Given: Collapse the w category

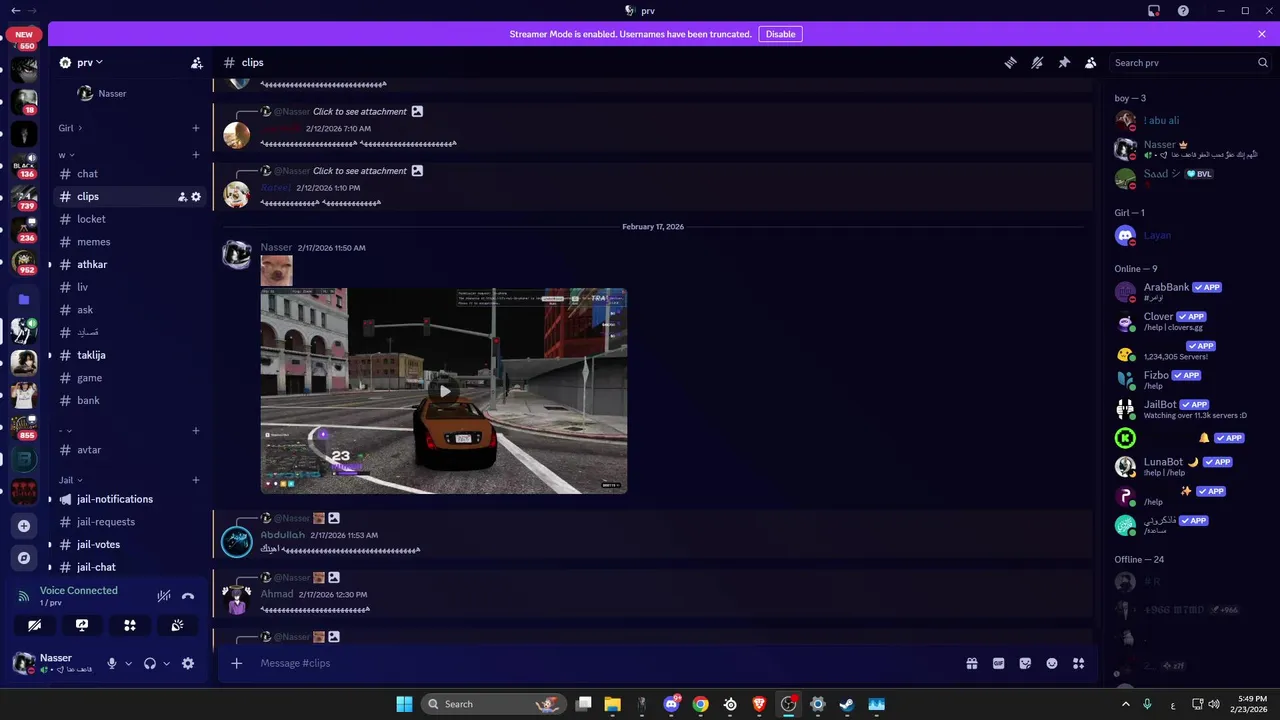Looking at the screenshot, I should 65,155.
